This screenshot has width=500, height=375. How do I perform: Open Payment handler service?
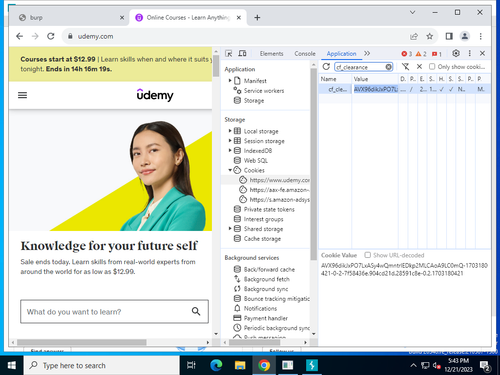266,318
